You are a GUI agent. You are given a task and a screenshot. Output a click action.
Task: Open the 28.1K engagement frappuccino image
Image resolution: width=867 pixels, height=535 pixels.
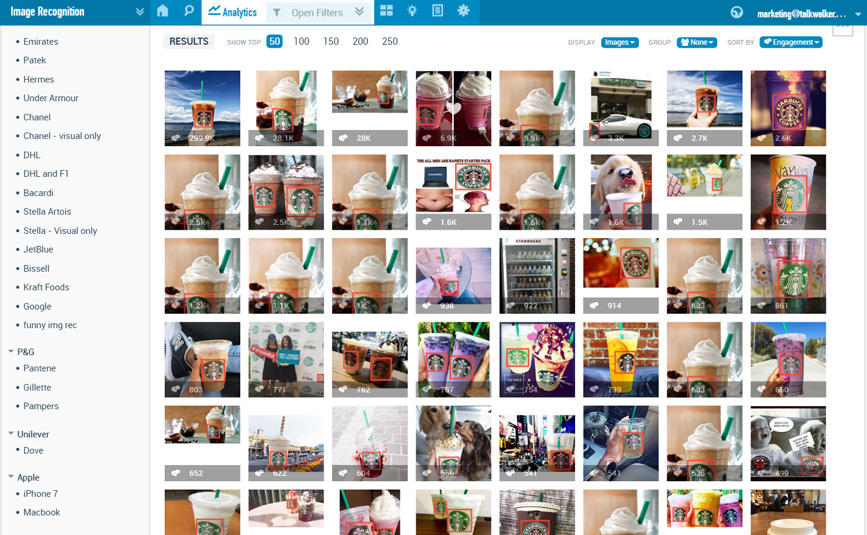[x=286, y=108]
